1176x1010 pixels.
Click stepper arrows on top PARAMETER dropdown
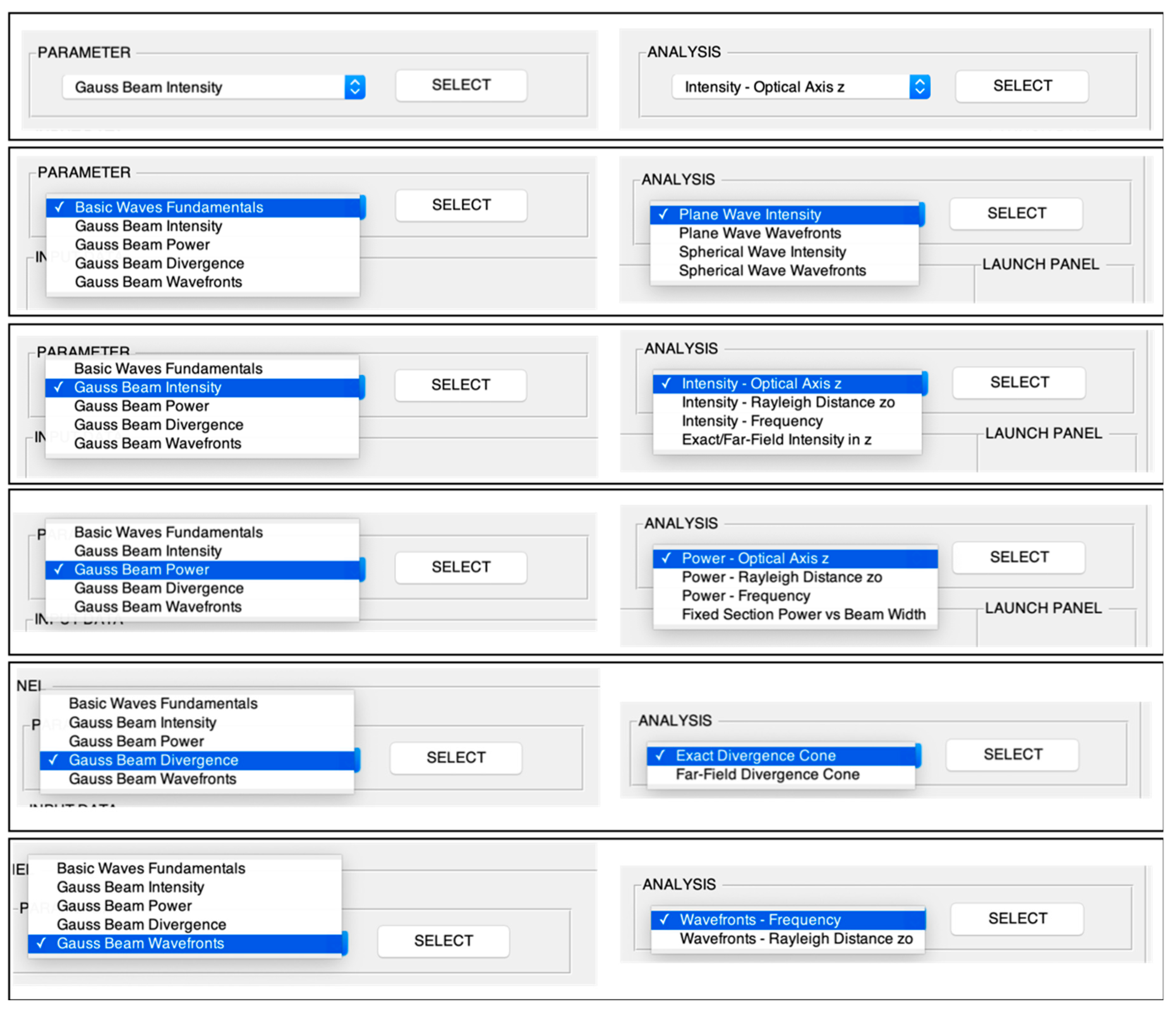[355, 87]
